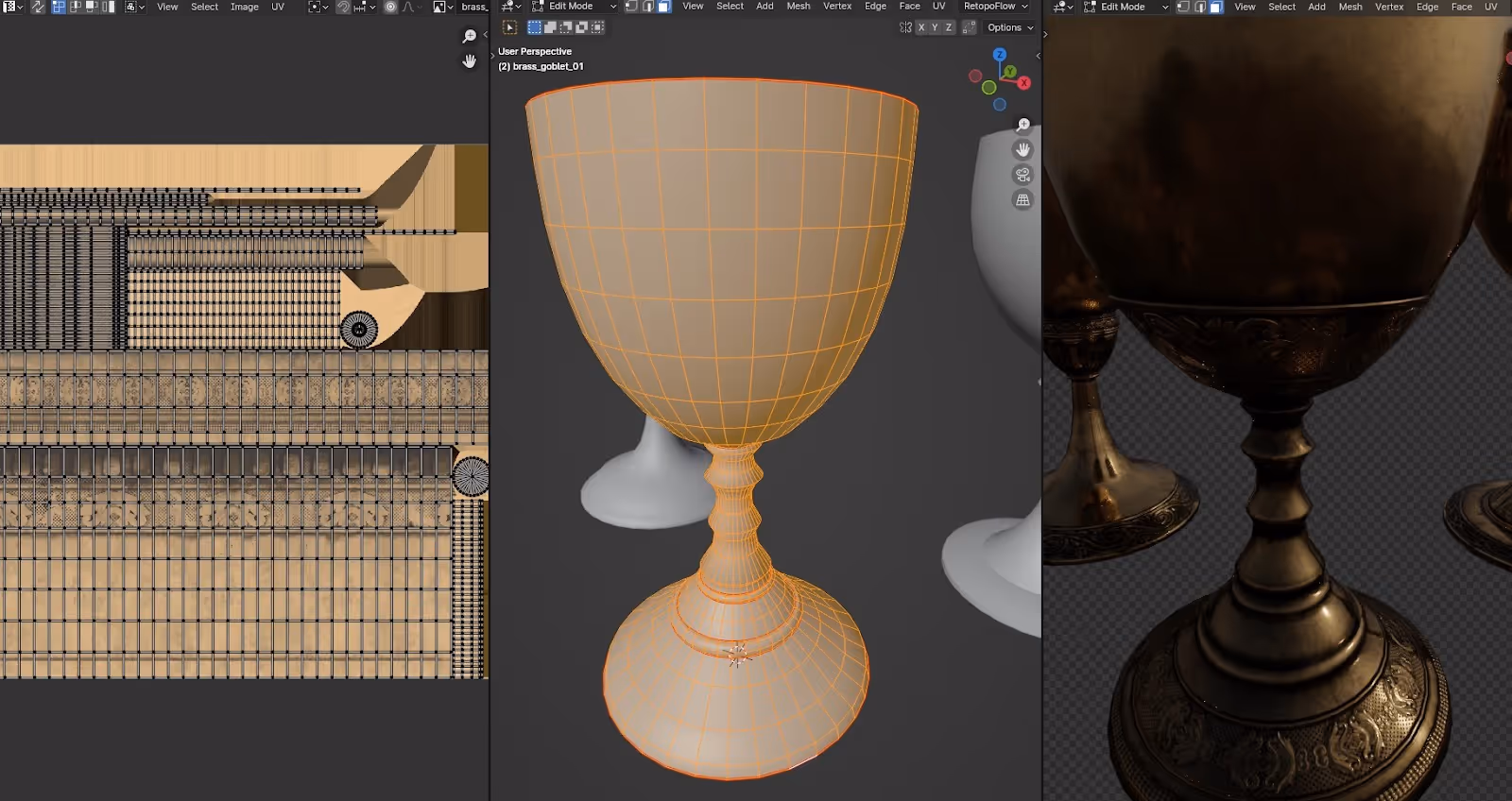The height and width of the screenshot is (801, 1512).
Task: Open the Options dropdown
Action: [1010, 27]
